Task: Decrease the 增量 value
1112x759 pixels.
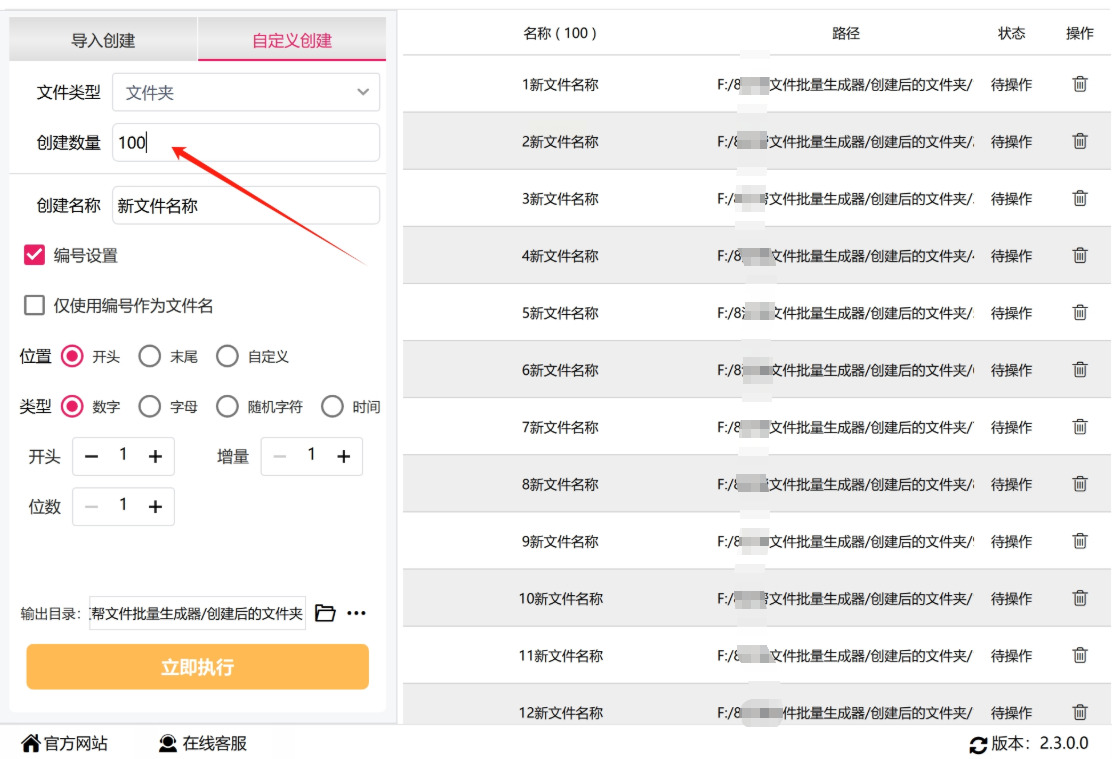Action: [x=280, y=456]
